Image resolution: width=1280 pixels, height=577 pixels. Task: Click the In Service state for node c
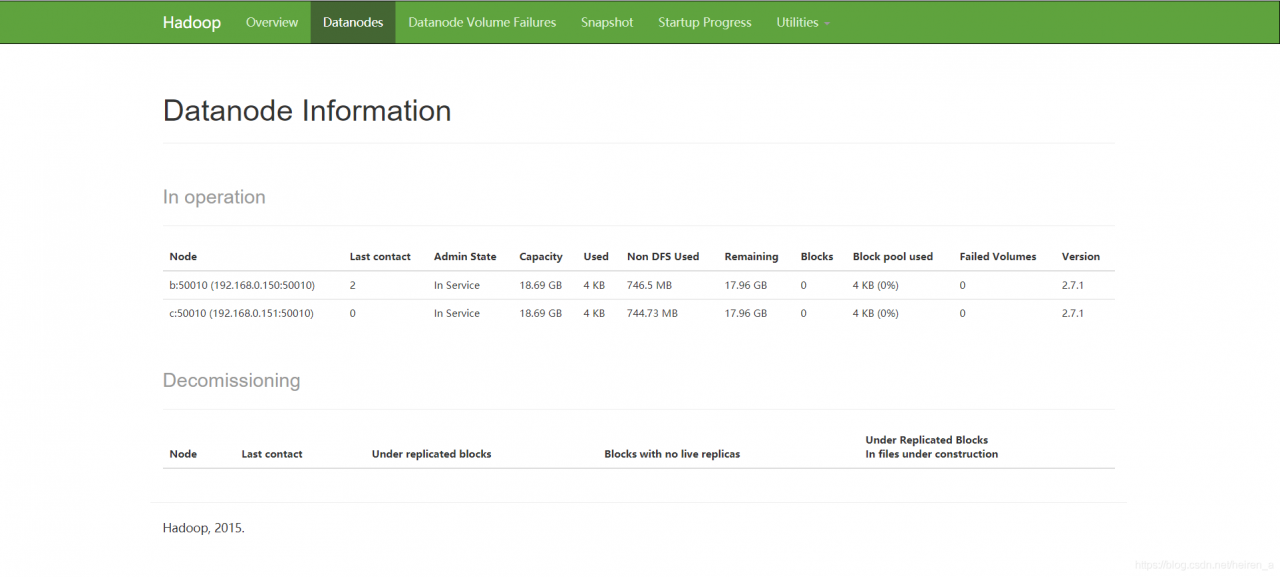pyautogui.click(x=457, y=313)
